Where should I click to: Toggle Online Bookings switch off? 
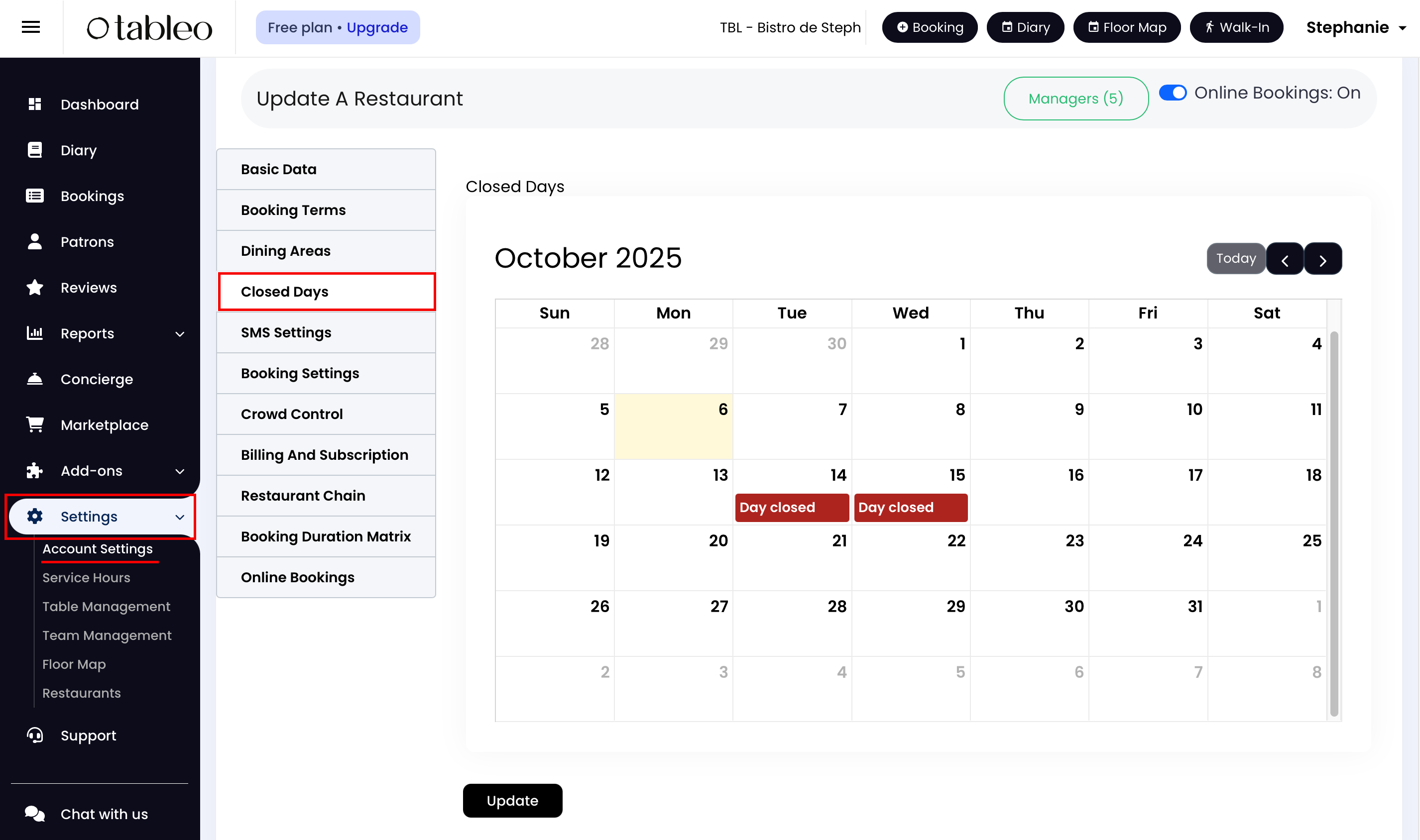[x=1172, y=93]
